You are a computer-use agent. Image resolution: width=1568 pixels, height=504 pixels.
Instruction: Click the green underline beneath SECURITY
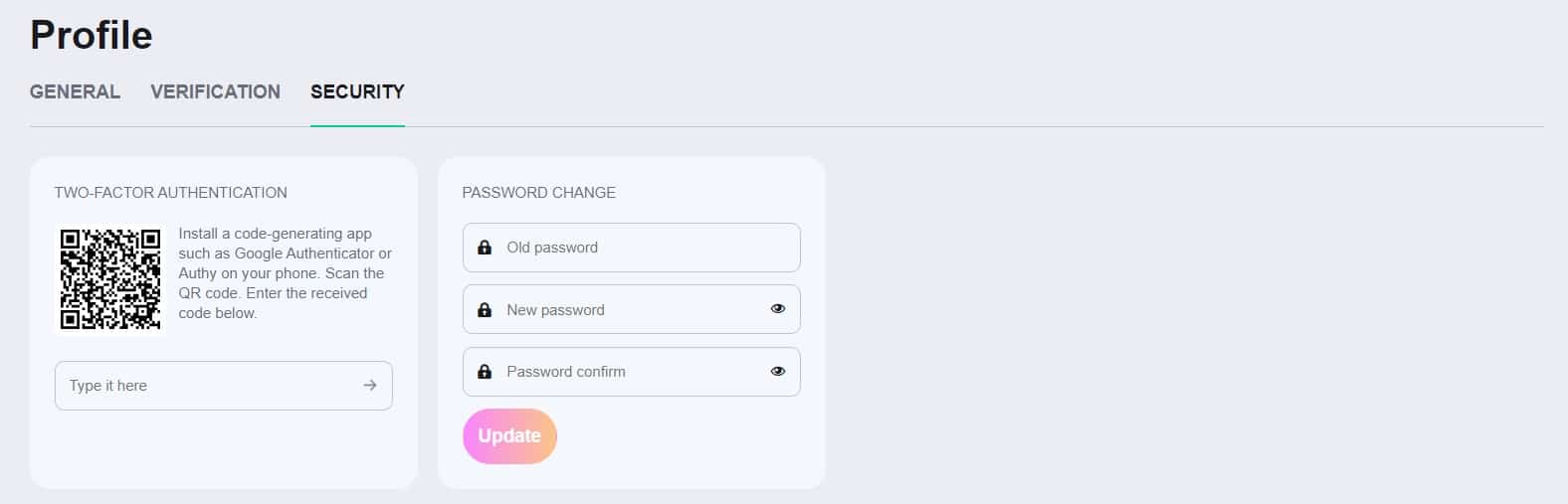tap(357, 126)
